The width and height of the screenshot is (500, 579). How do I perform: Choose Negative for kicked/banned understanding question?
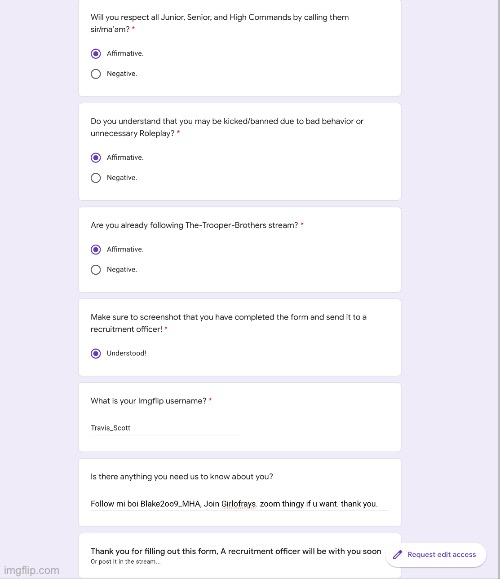96,178
